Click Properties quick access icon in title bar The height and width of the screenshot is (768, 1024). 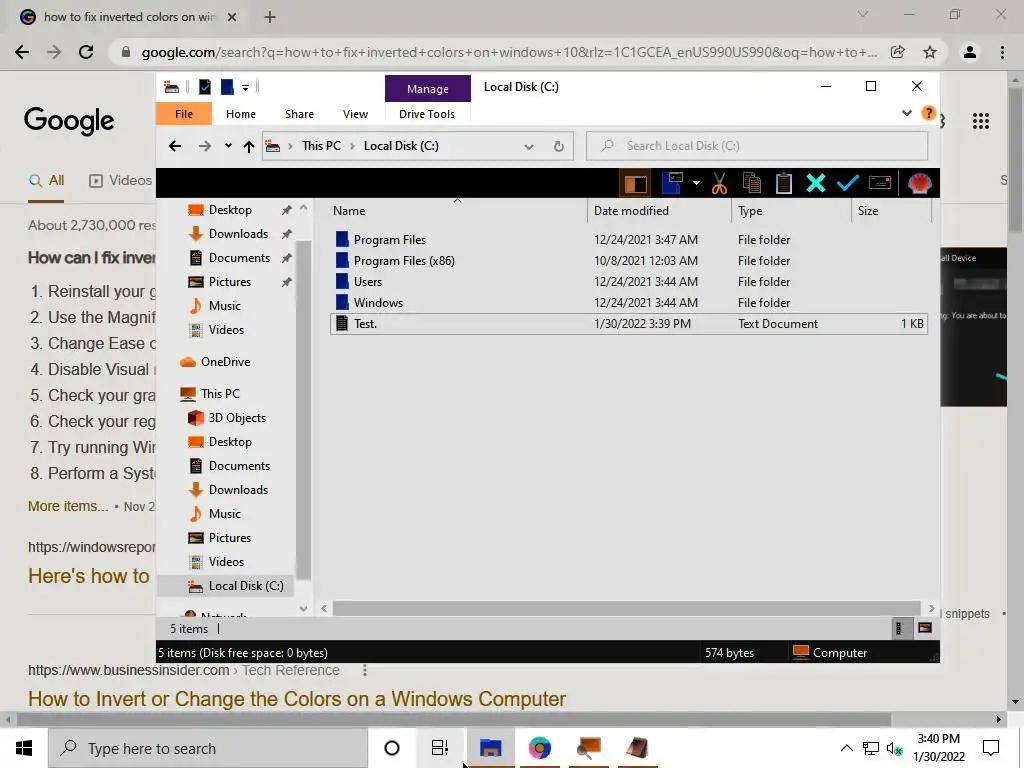pos(205,87)
